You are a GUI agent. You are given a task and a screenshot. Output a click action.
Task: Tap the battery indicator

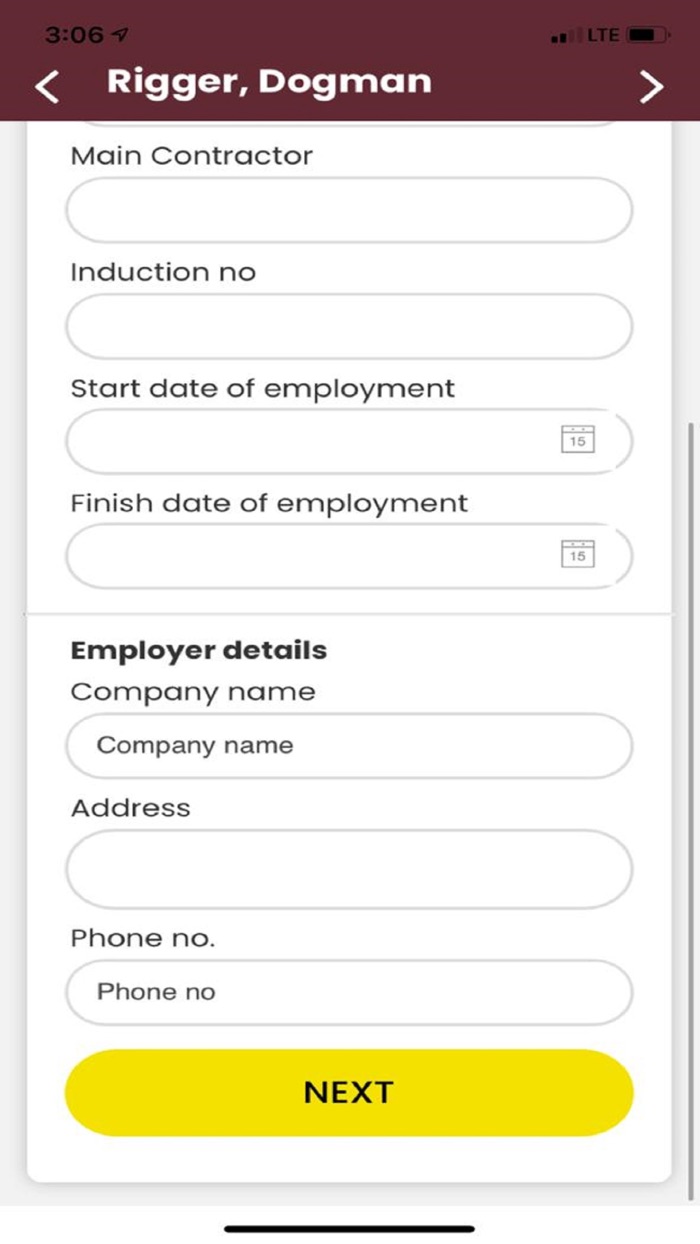coord(643,33)
